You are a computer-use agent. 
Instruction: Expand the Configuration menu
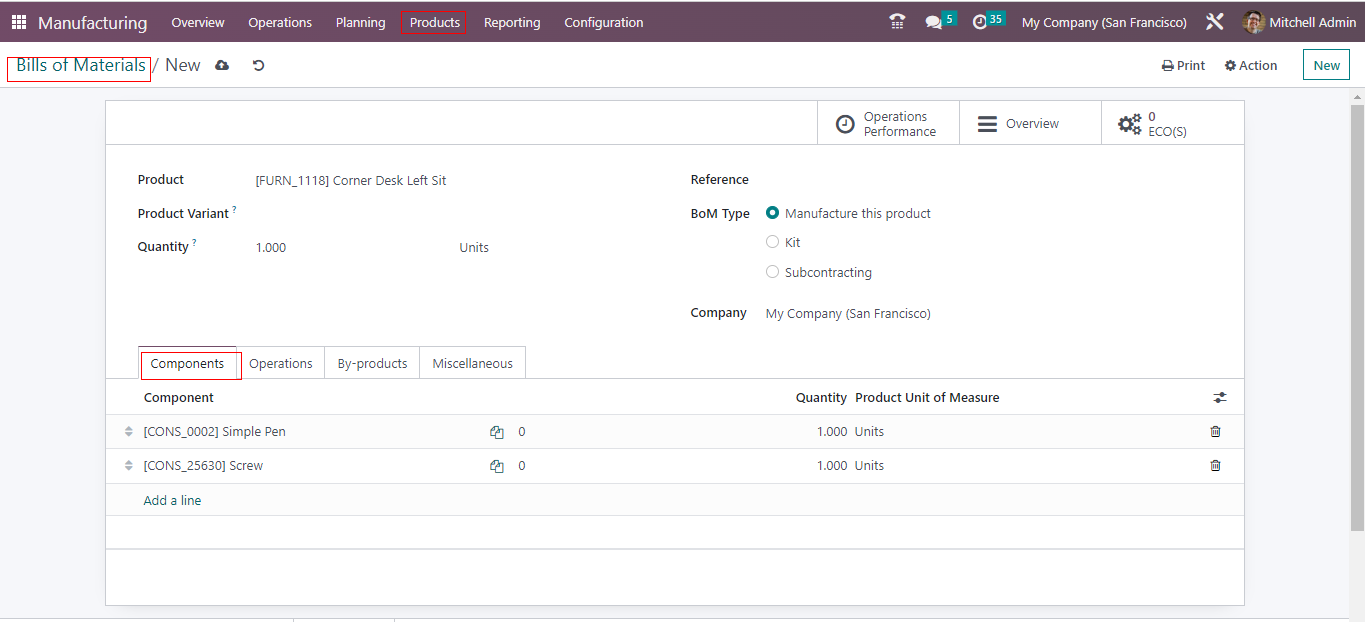(603, 22)
